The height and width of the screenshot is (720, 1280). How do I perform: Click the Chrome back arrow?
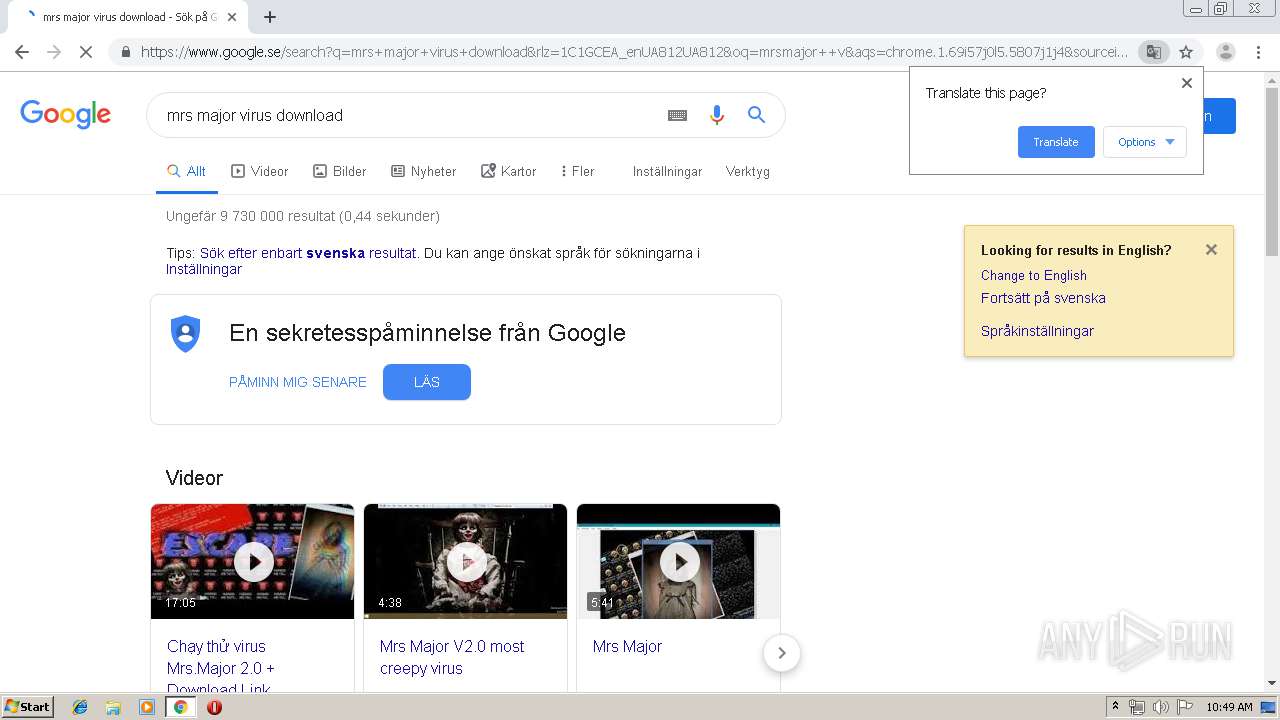(22, 52)
